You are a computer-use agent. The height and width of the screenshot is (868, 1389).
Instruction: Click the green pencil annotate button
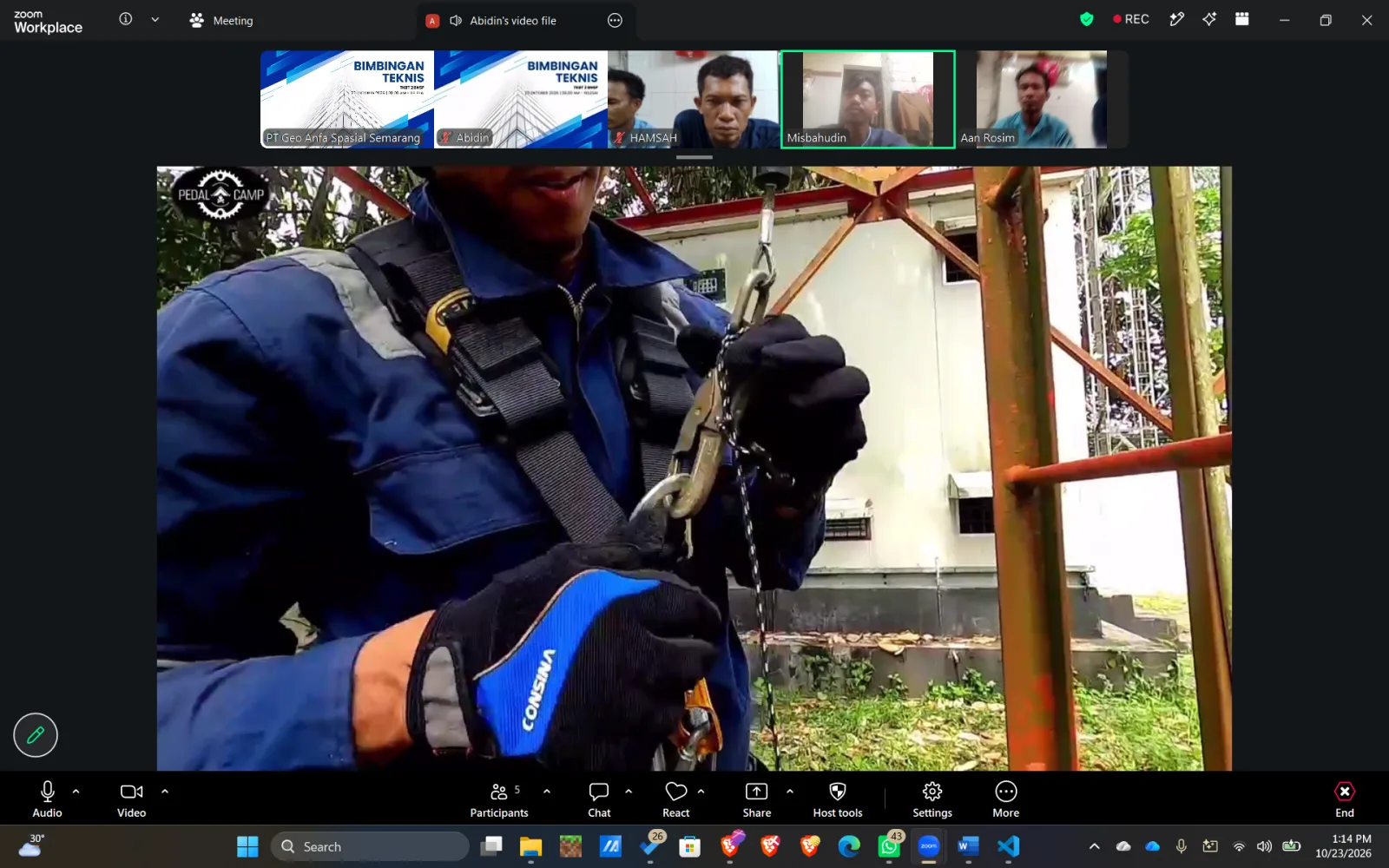coord(36,735)
